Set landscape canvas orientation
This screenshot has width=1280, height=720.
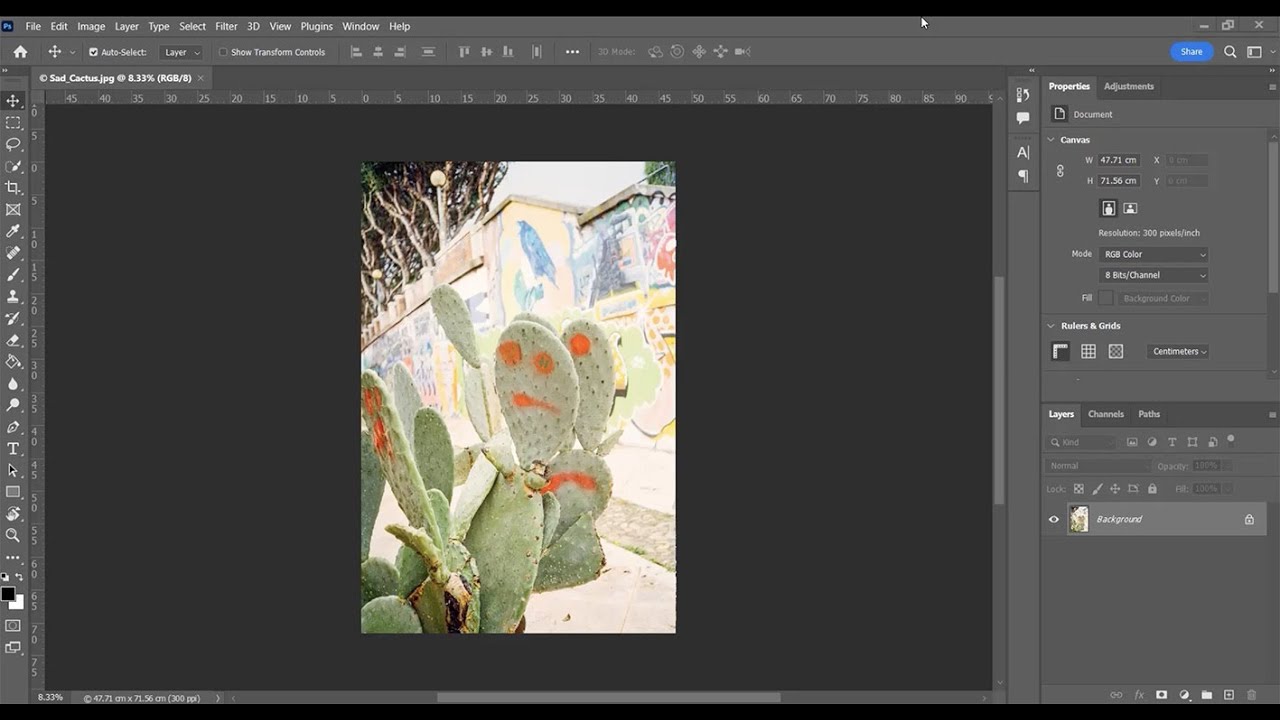click(x=1130, y=208)
